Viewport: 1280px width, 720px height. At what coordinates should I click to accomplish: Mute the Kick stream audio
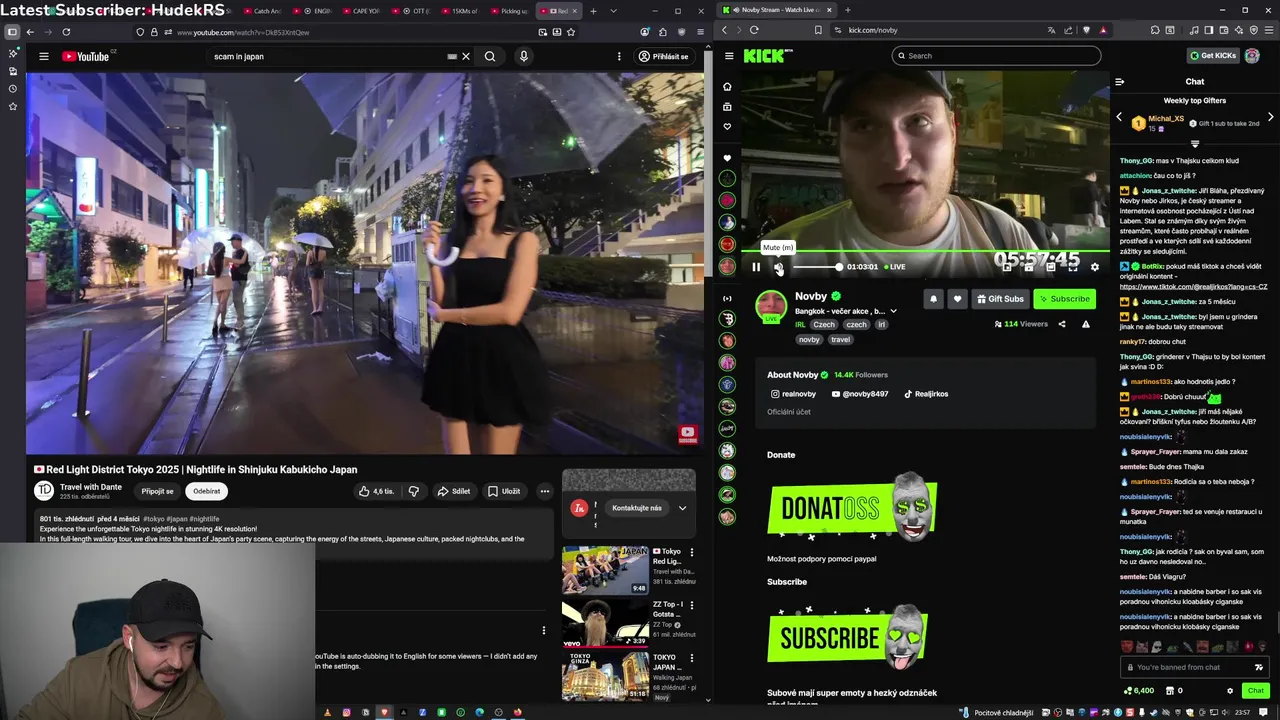click(x=779, y=267)
